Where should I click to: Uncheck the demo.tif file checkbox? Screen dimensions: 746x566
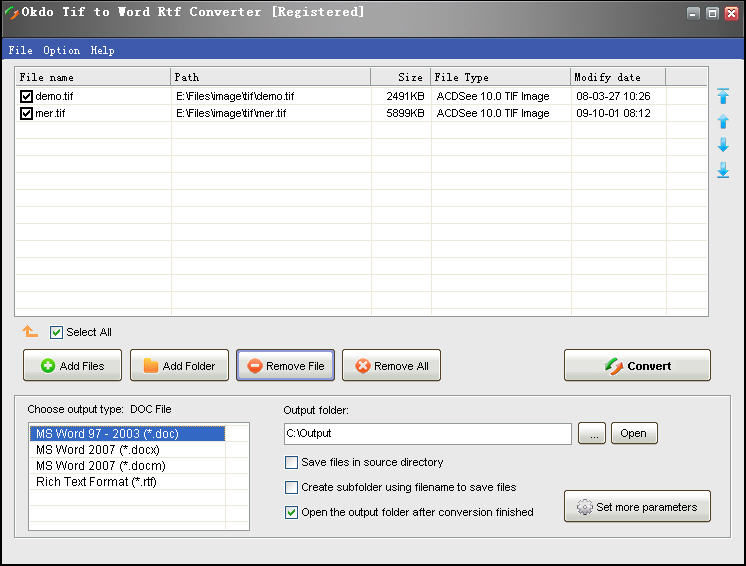point(26,97)
